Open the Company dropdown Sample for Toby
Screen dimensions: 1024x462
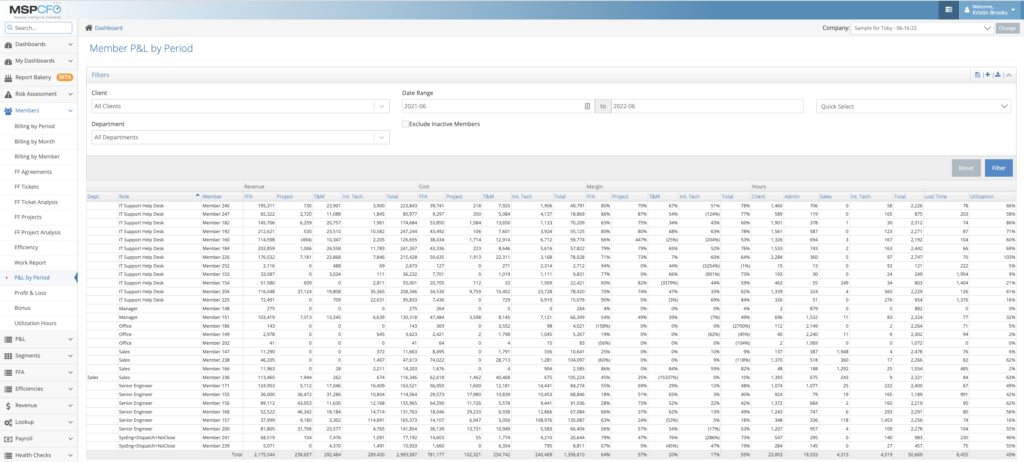click(921, 28)
